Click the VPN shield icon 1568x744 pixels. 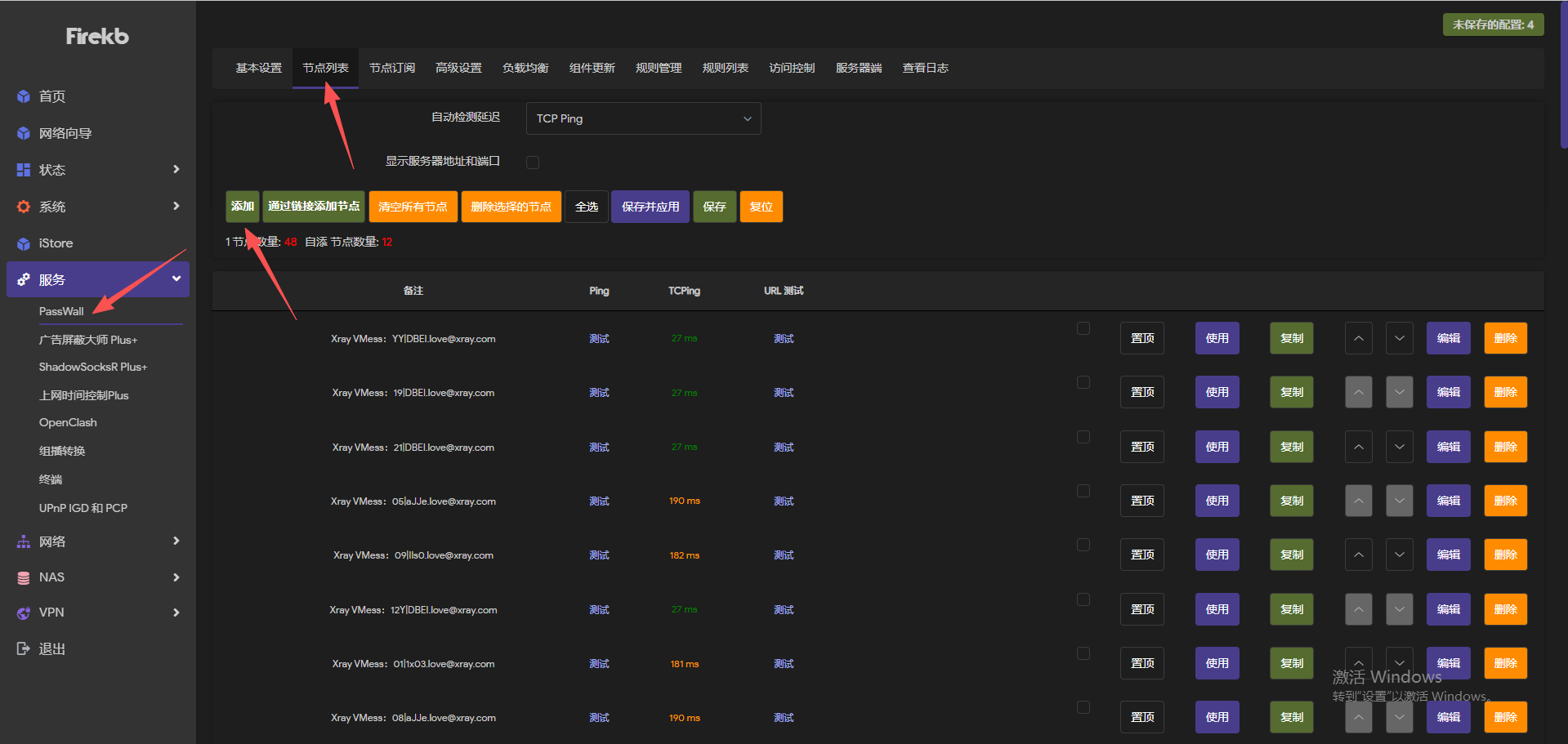[24, 613]
